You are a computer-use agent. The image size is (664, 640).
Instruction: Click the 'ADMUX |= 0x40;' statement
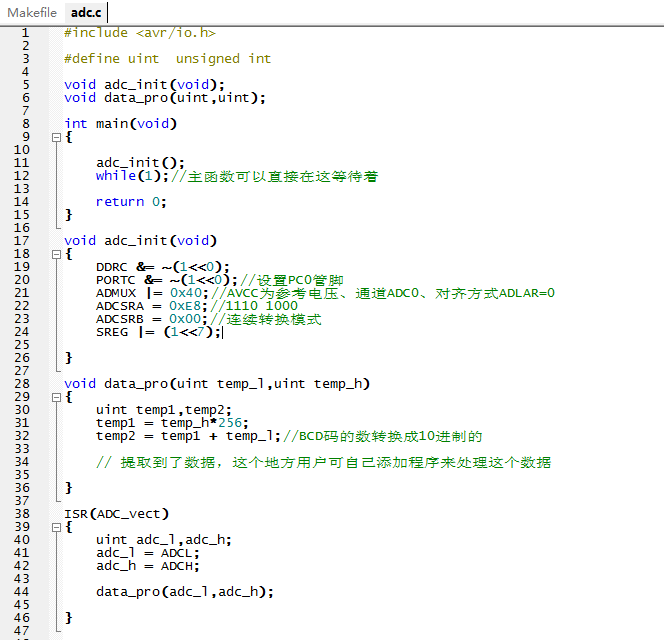point(152,293)
